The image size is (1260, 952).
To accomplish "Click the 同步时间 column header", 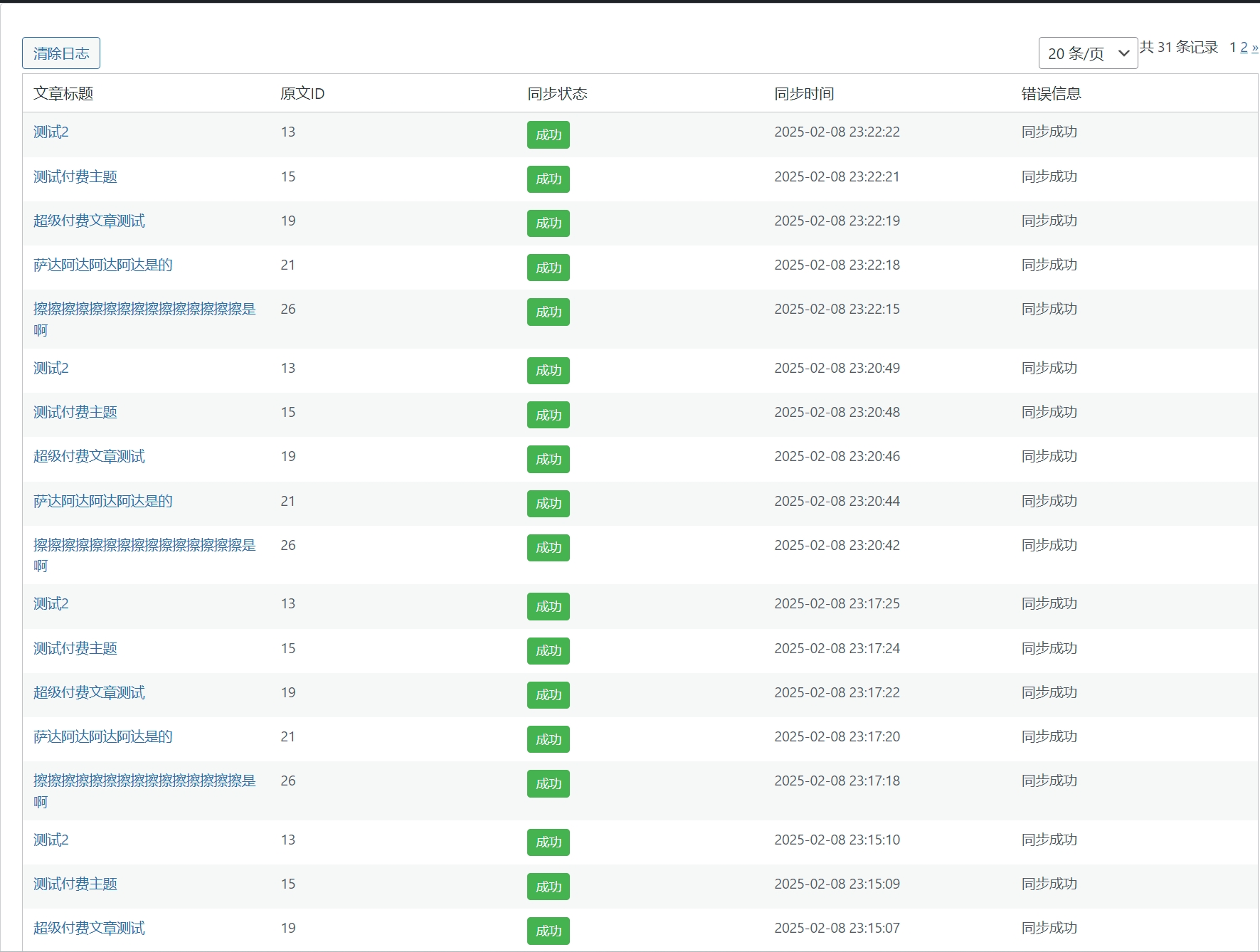I will coord(804,93).
